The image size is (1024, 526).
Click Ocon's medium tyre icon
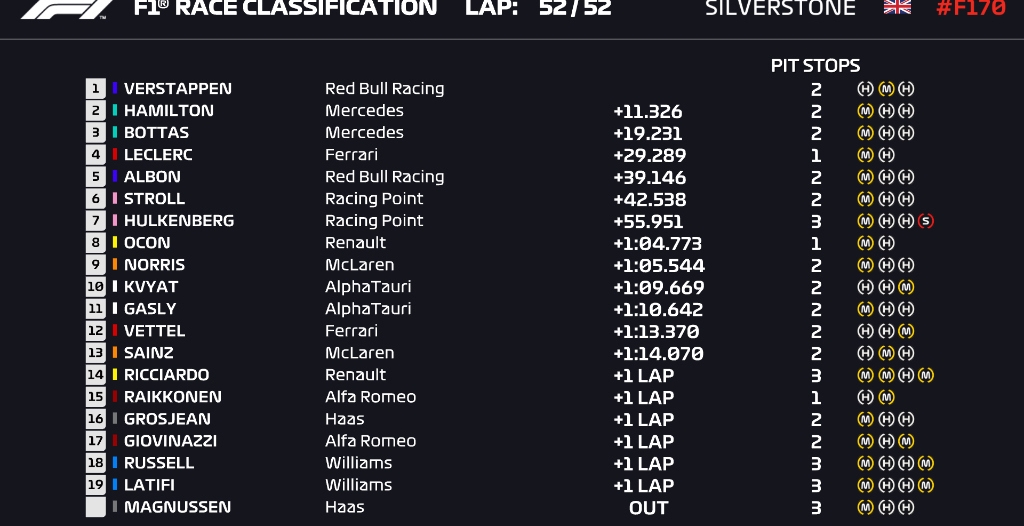[x=866, y=243]
